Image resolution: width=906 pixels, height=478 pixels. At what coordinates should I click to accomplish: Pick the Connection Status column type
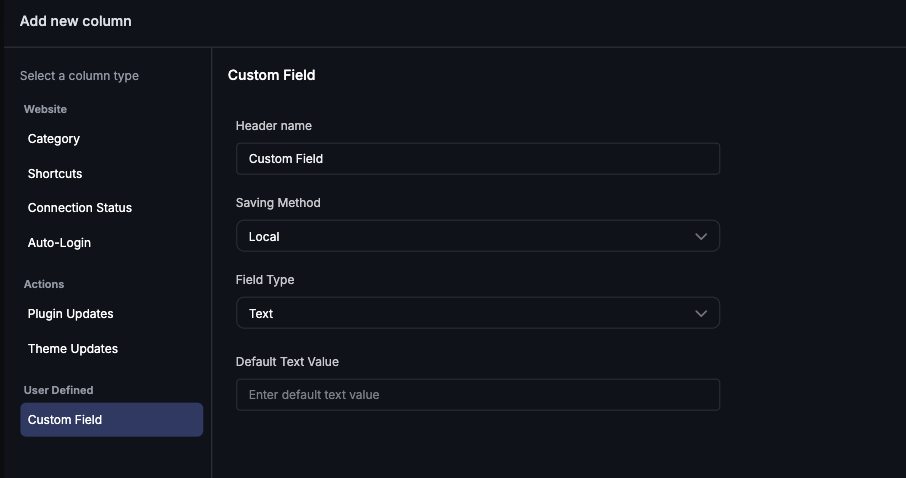(x=80, y=208)
